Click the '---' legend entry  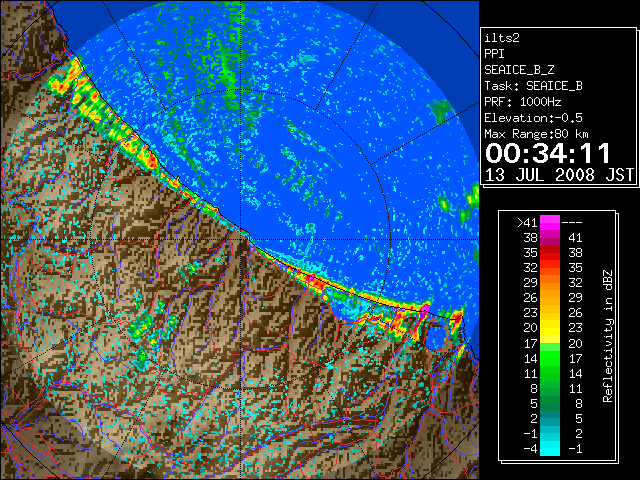(572, 223)
